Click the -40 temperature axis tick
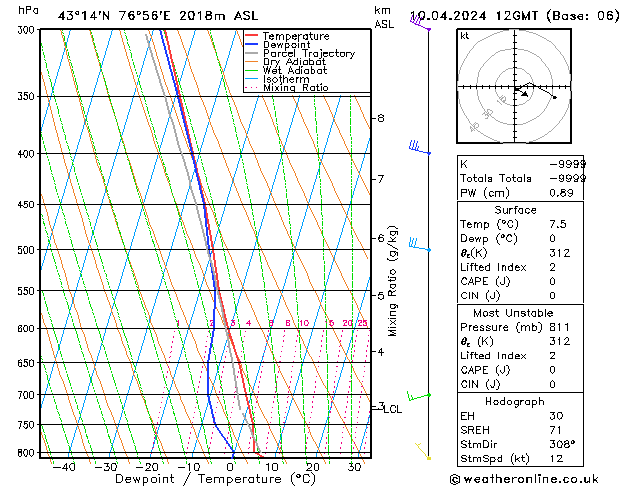This screenshot has width=629, height=486. coord(64,467)
